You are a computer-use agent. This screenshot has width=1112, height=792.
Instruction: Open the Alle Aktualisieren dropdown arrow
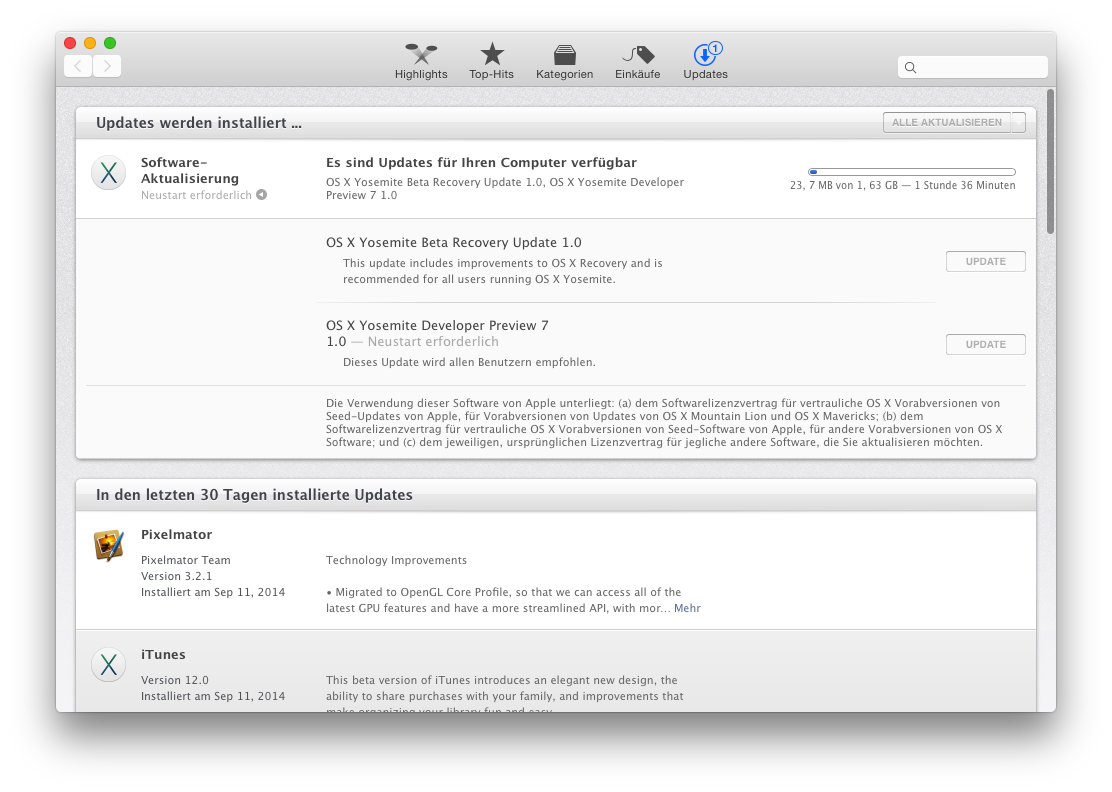[x=1018, y=122]
